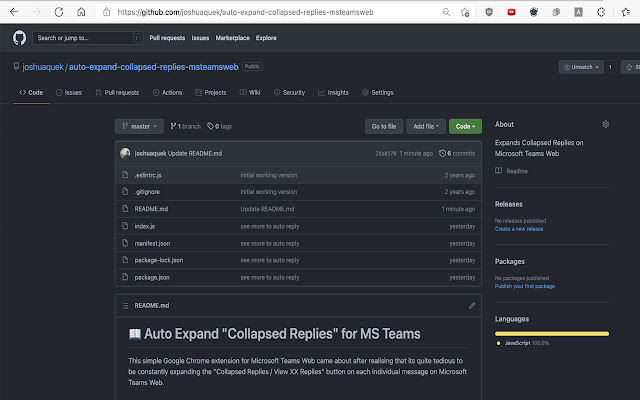Toggle the Unwatch repository button
This screenshot has height=400, width=640.
(x=580, y=67)
